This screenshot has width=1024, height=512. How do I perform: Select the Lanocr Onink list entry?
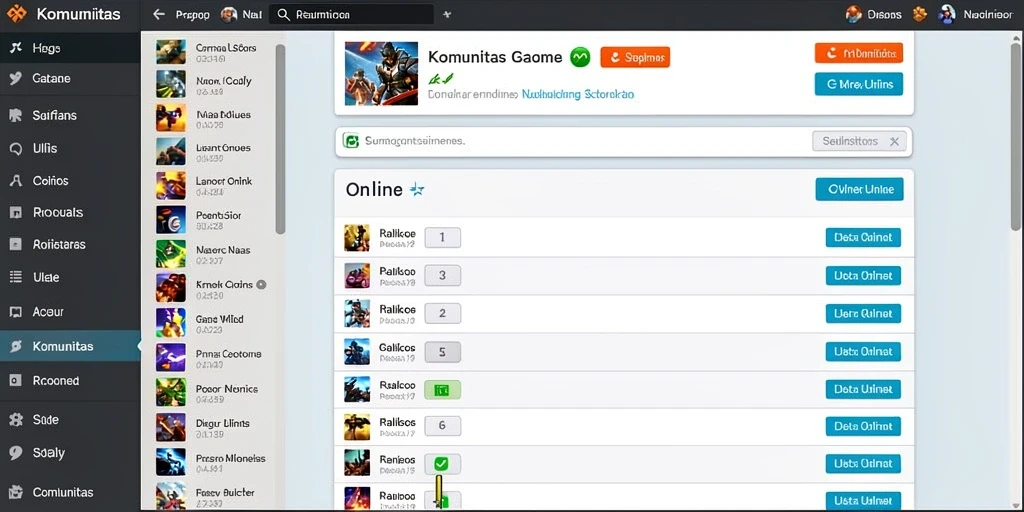click(214, 185)
